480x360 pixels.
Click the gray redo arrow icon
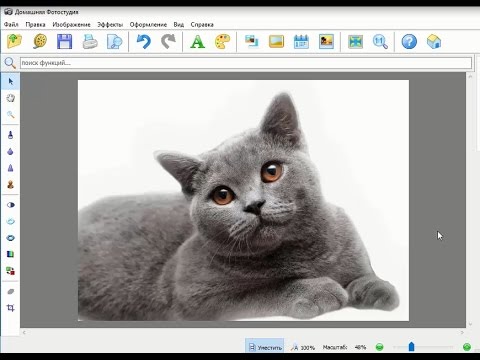tap(168, 42)
